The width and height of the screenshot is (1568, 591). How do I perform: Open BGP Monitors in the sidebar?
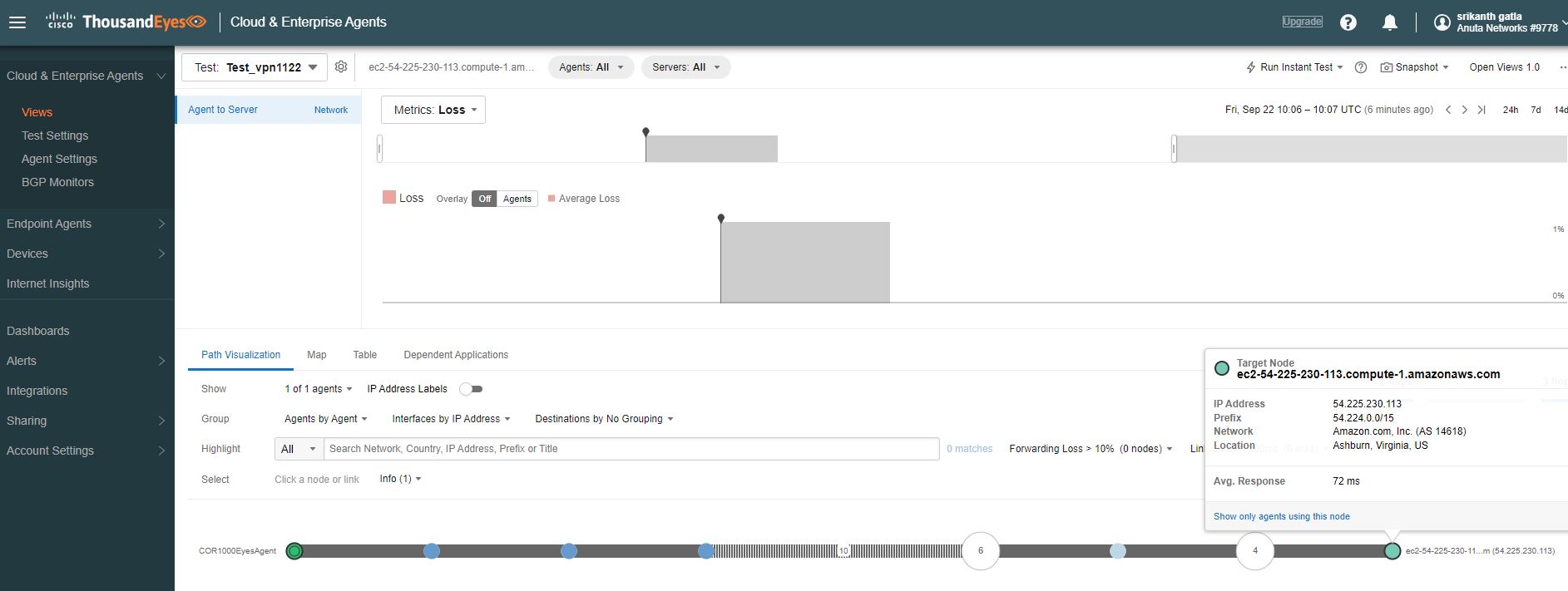[57, 182]
